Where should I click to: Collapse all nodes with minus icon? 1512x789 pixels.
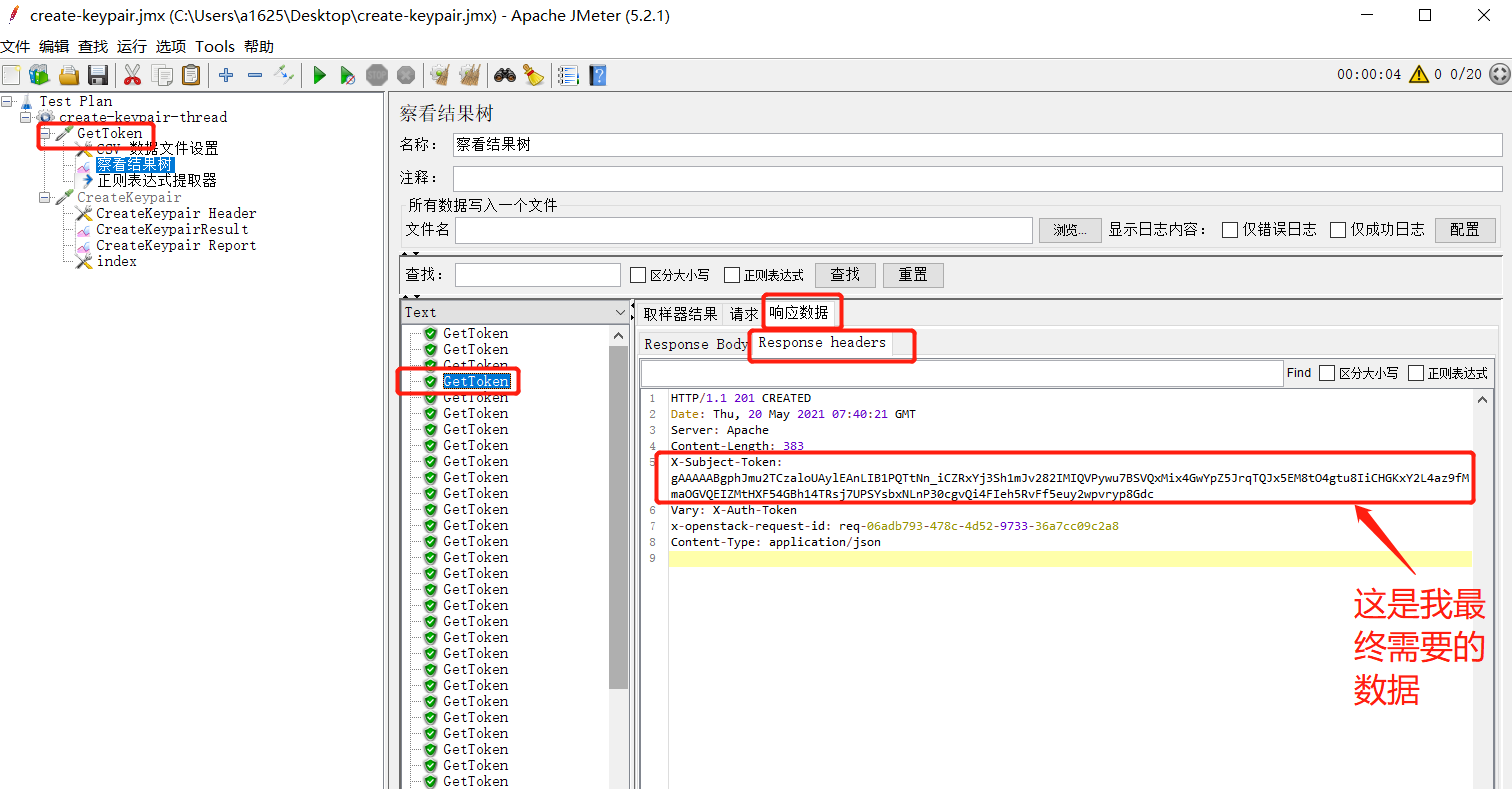255,75
